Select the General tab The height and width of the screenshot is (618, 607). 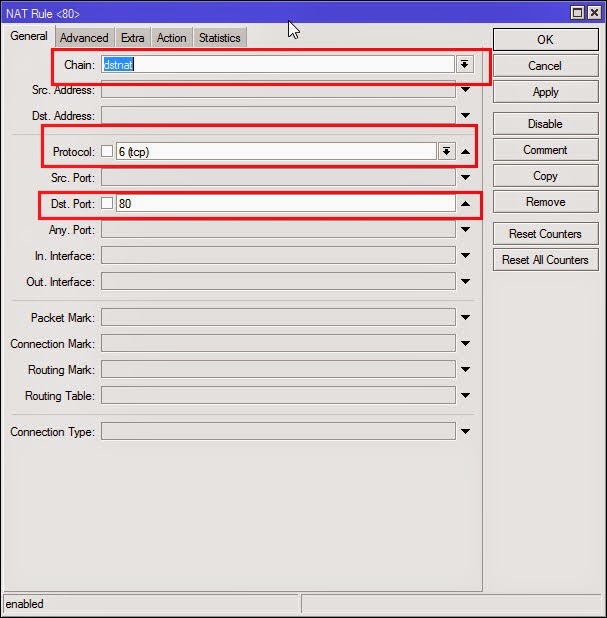point(29,36)
